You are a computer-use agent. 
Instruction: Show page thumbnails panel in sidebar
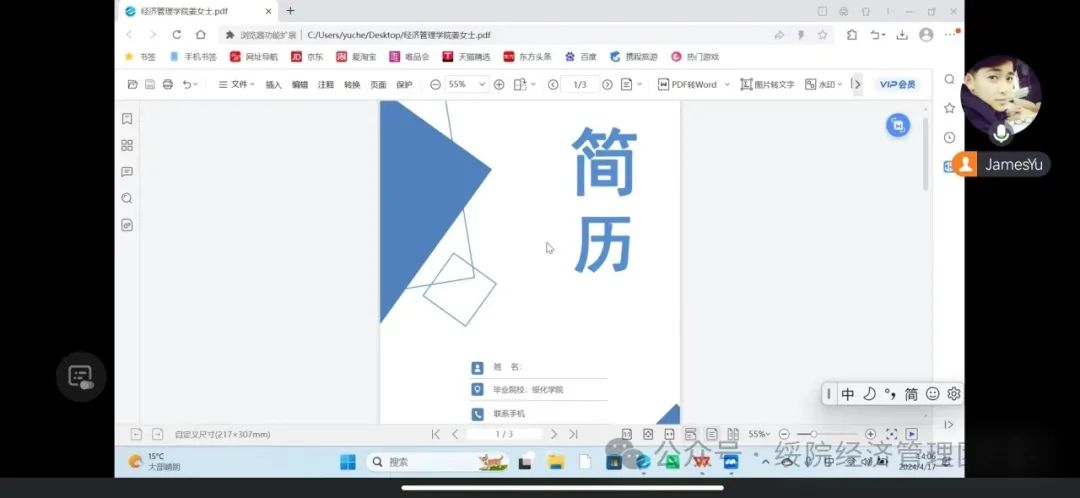coord(127,145)
